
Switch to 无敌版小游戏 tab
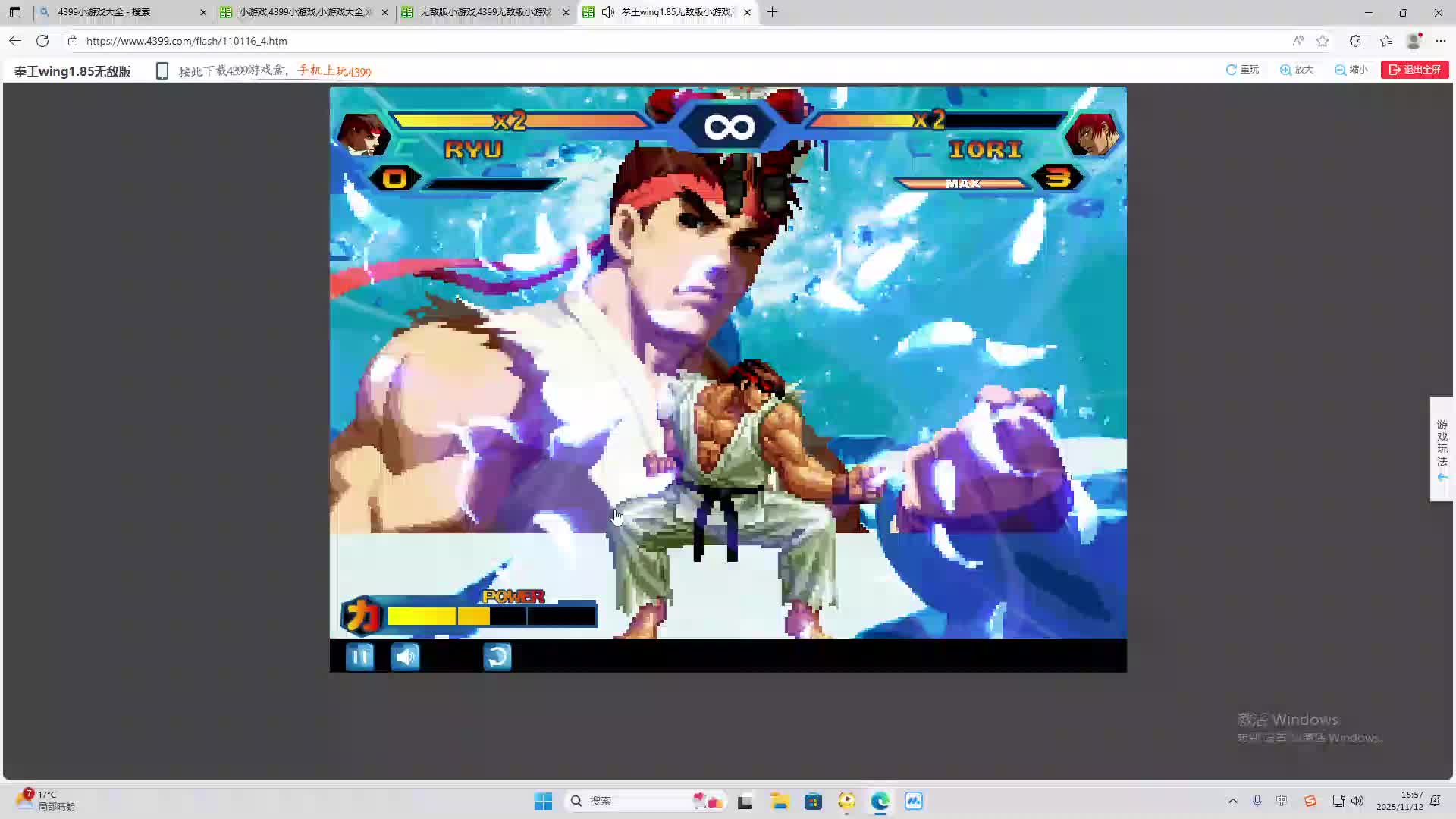click(485, 12)
